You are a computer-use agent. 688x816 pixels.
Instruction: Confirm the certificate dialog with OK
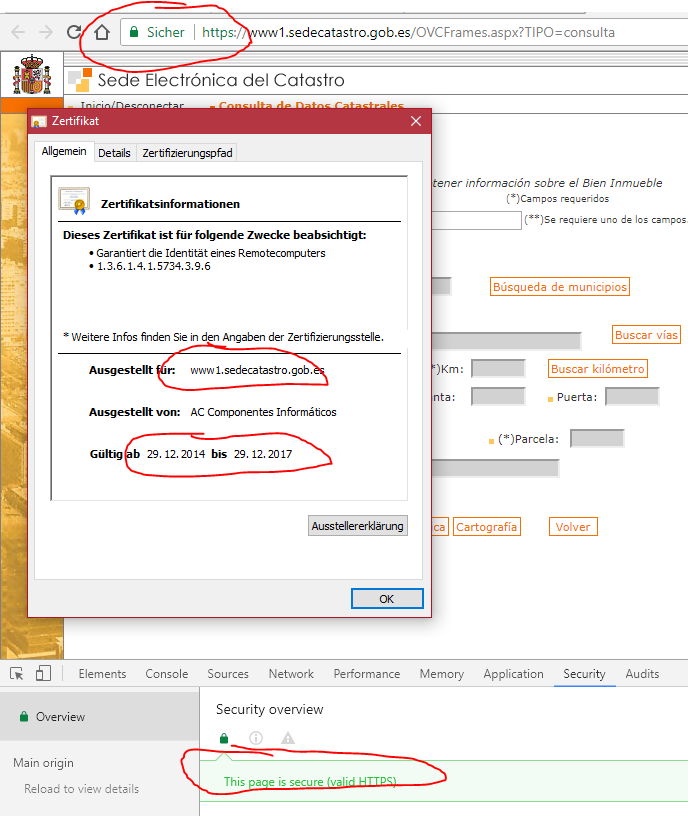(387, 598)
